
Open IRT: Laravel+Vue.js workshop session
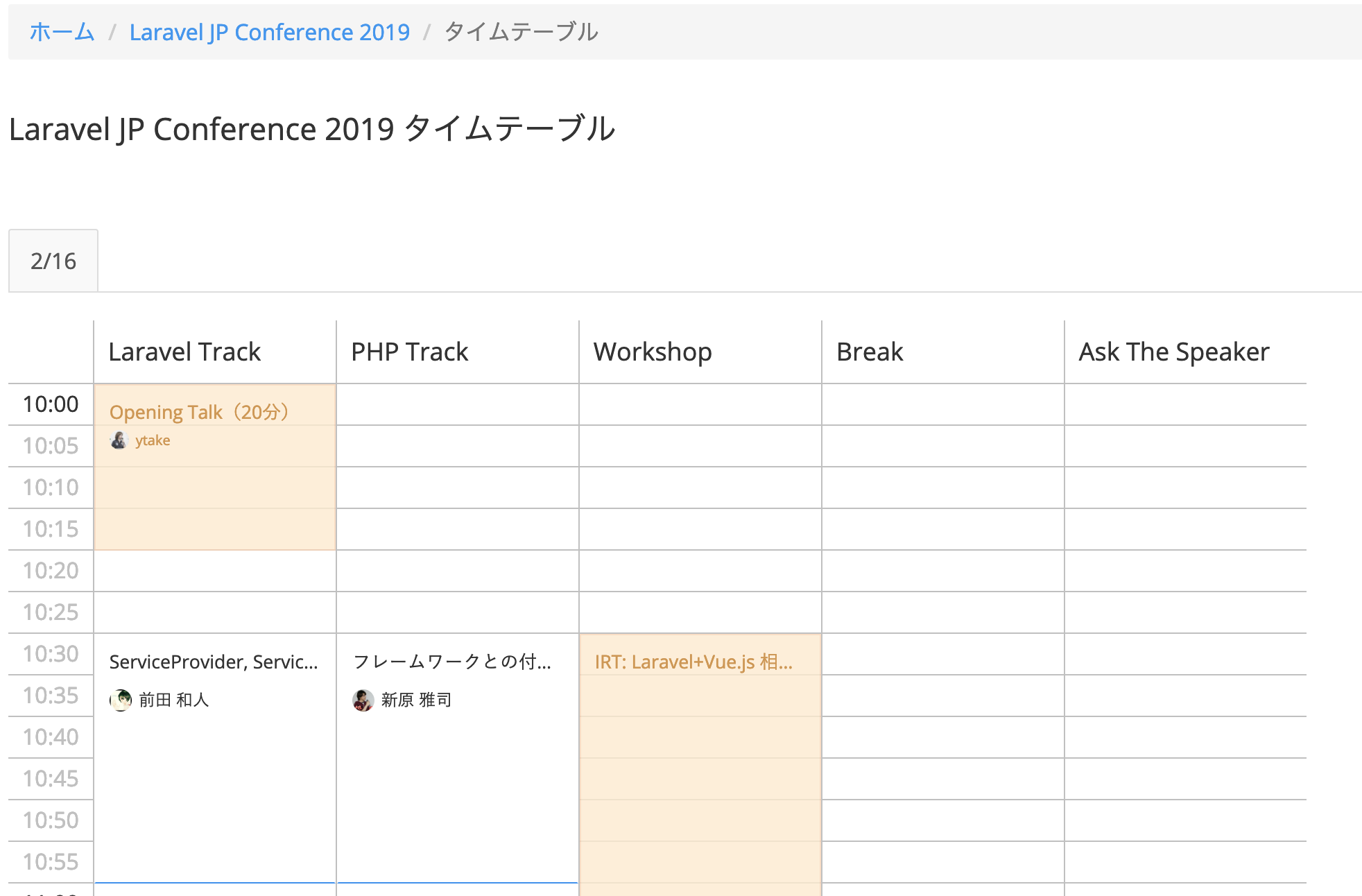(x=693, y=662)
